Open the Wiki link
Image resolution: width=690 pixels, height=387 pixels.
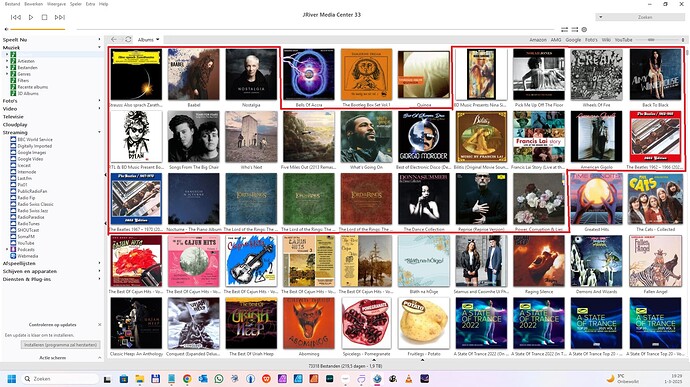click(606, 40)
